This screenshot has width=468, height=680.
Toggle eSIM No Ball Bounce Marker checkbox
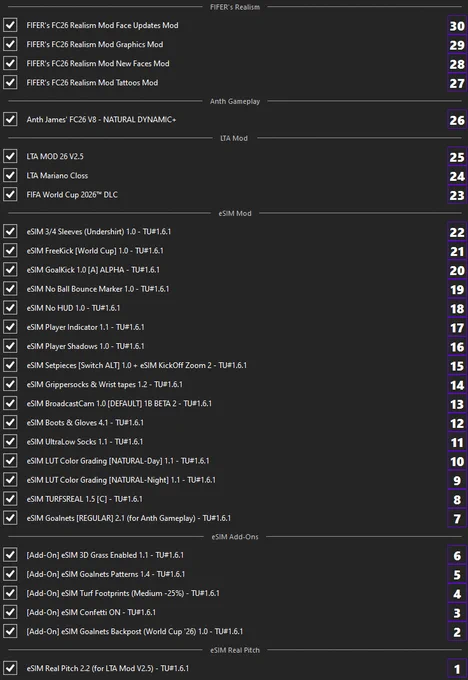pyautogui.click(x=10, y=288)
